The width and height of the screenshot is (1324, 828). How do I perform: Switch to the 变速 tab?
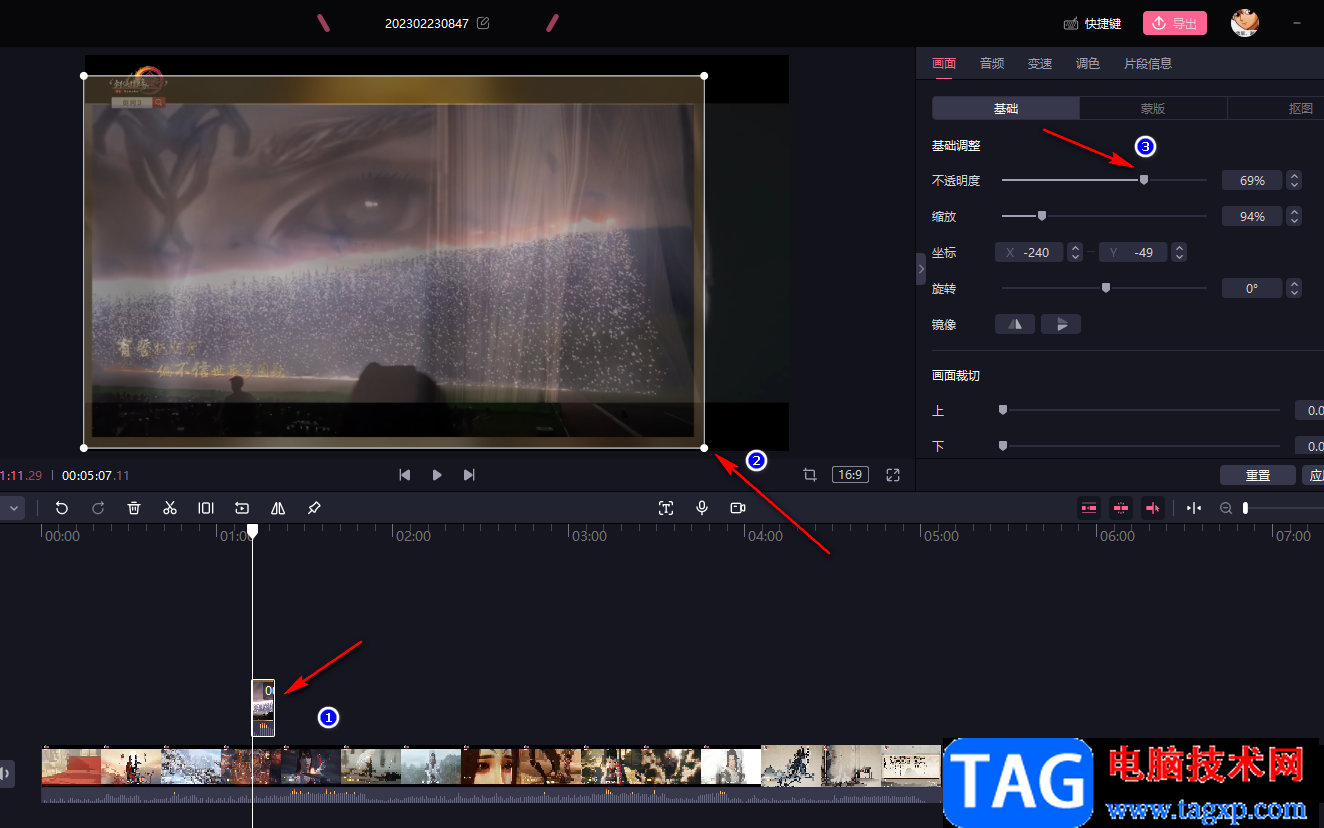1040,63
